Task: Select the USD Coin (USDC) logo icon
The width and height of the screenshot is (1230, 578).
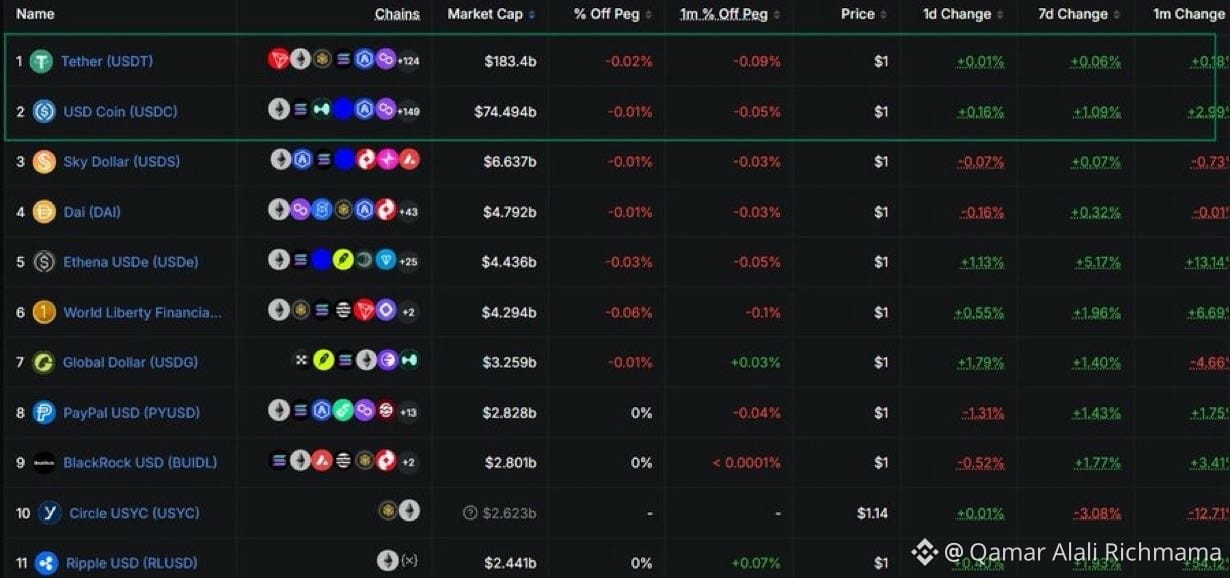Action: (x=44, y=111)
